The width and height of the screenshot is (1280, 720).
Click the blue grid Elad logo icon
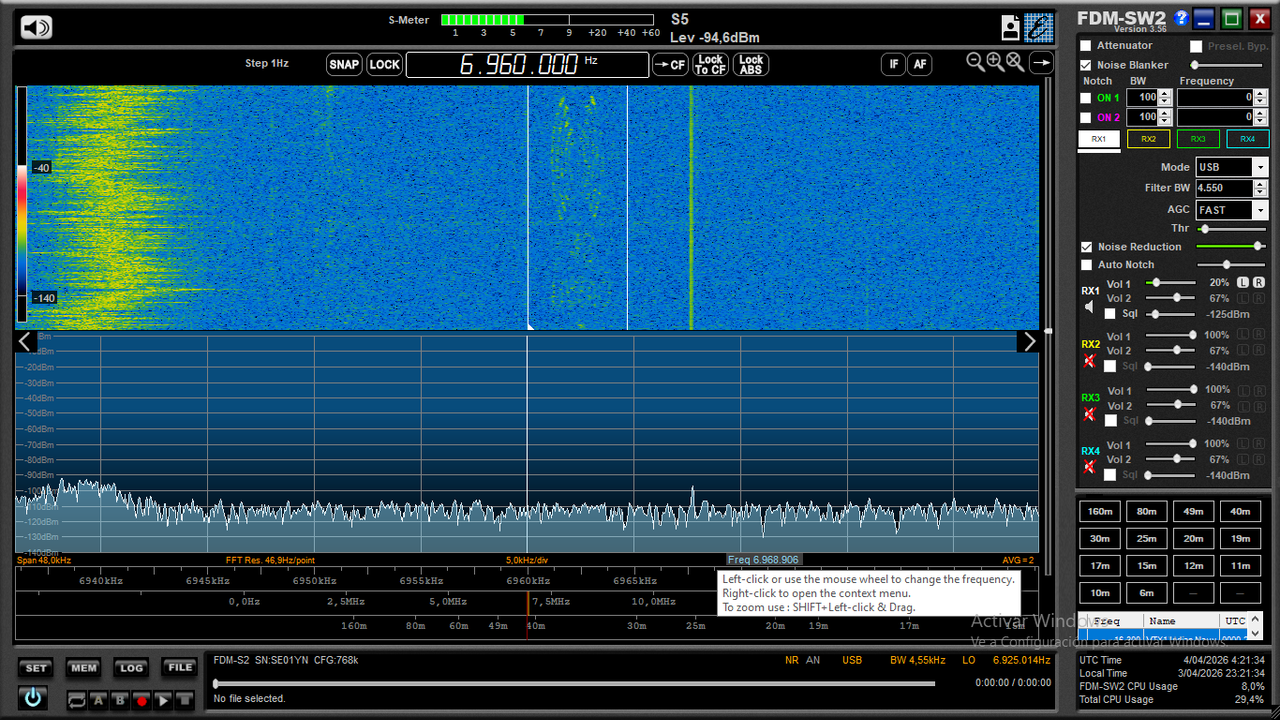(x=1039, y=27)
